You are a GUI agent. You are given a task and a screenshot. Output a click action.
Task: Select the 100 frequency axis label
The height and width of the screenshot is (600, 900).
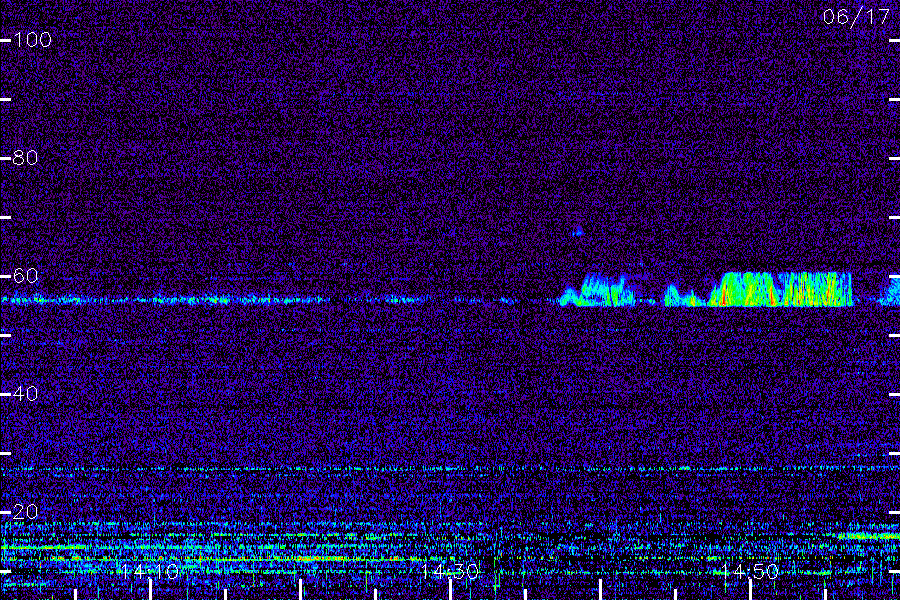click(32, 40)
